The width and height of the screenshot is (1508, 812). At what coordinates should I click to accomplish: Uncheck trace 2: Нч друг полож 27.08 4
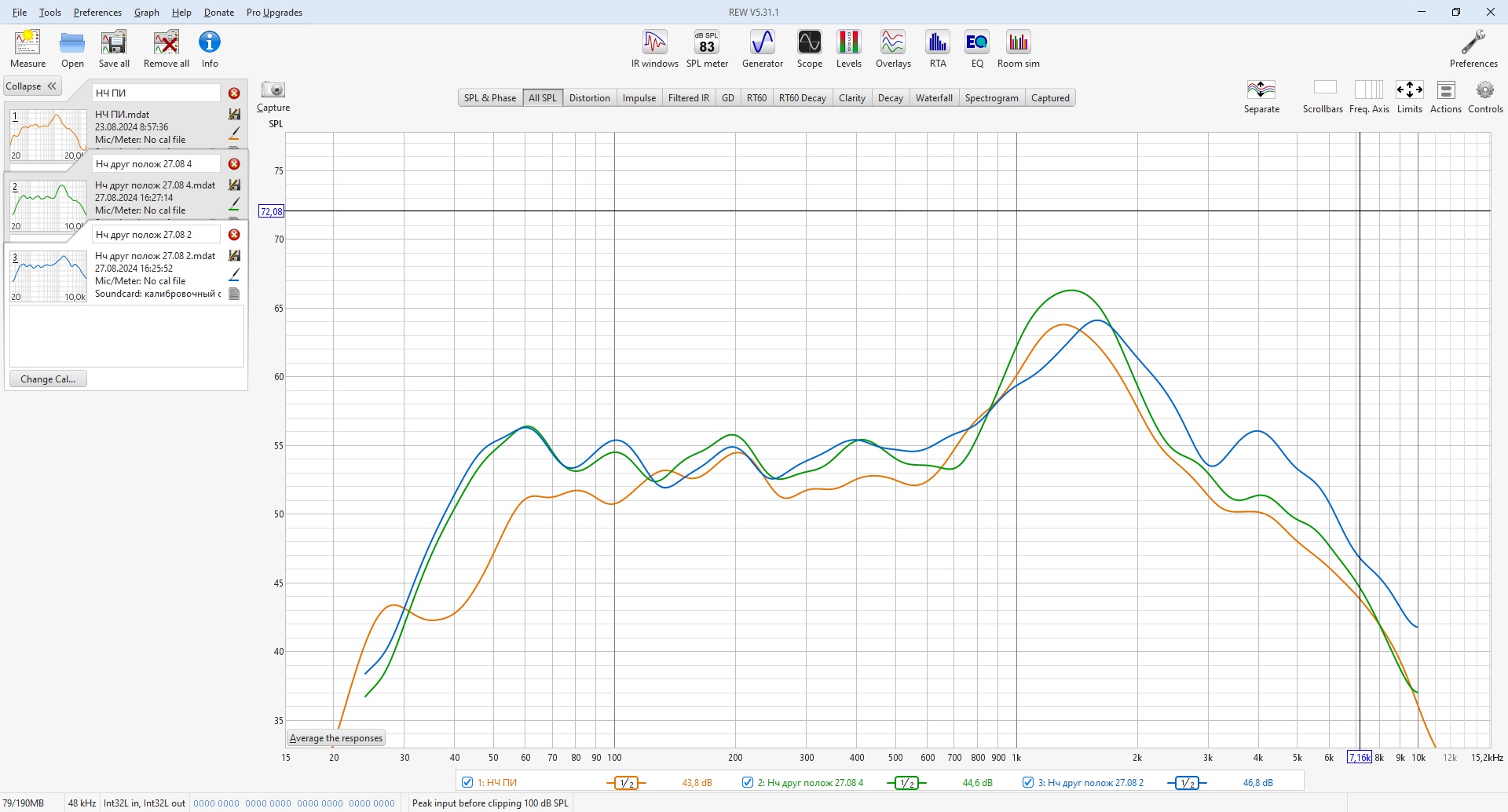point(748,782)
